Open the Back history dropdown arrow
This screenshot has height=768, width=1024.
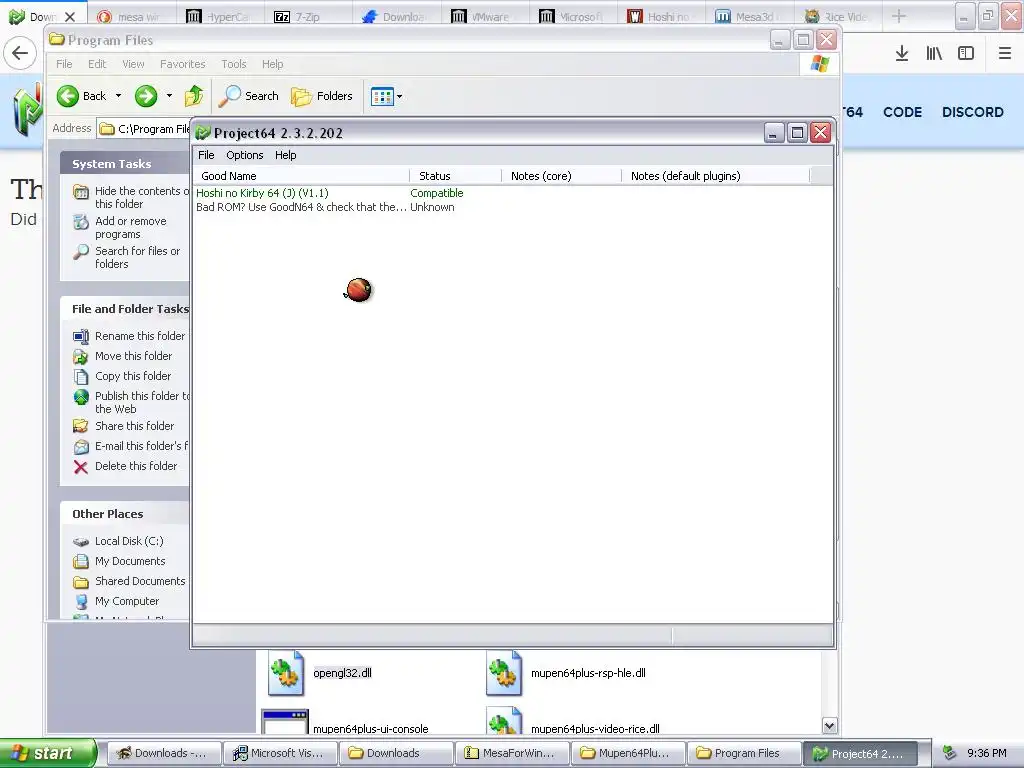(118, 96)
